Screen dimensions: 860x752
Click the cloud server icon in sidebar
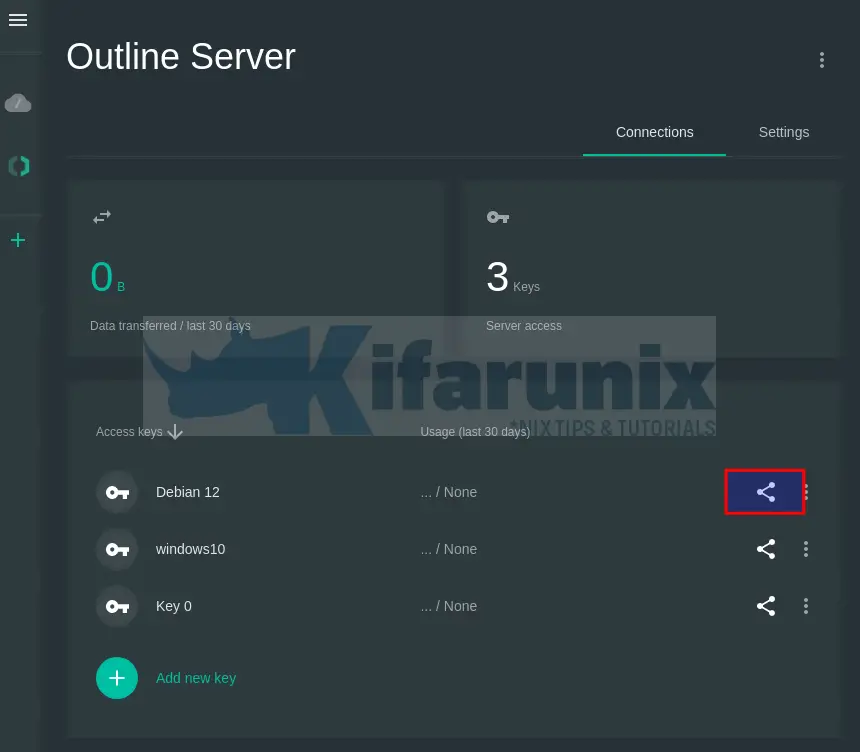18,103
